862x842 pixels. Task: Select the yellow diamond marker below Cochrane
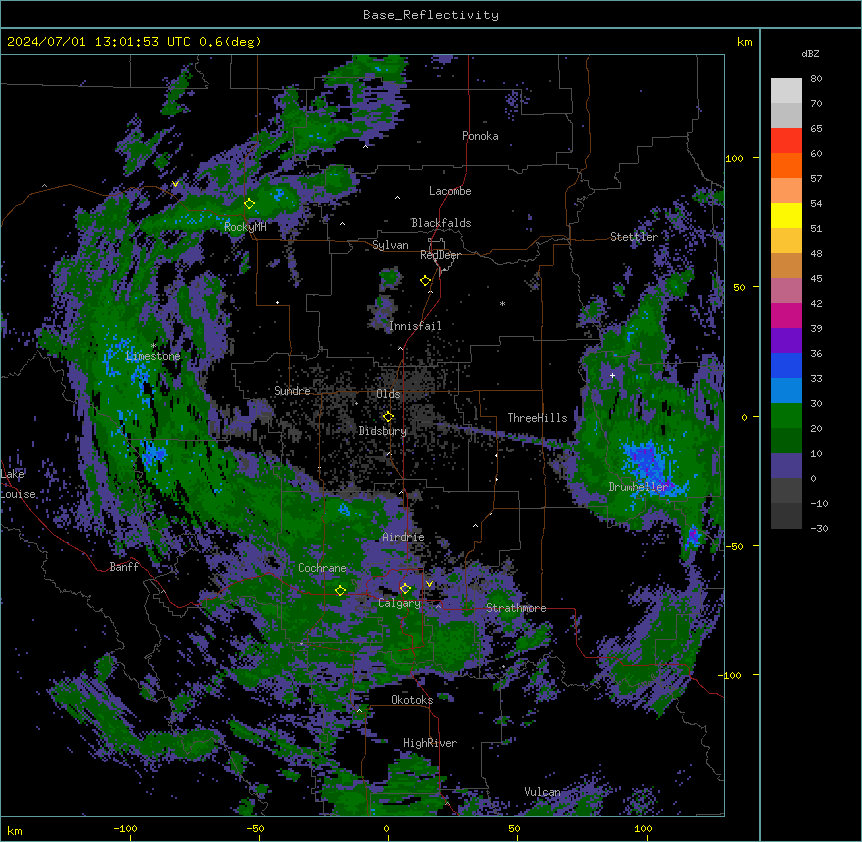pyautogui.click(x=341, y=590)
